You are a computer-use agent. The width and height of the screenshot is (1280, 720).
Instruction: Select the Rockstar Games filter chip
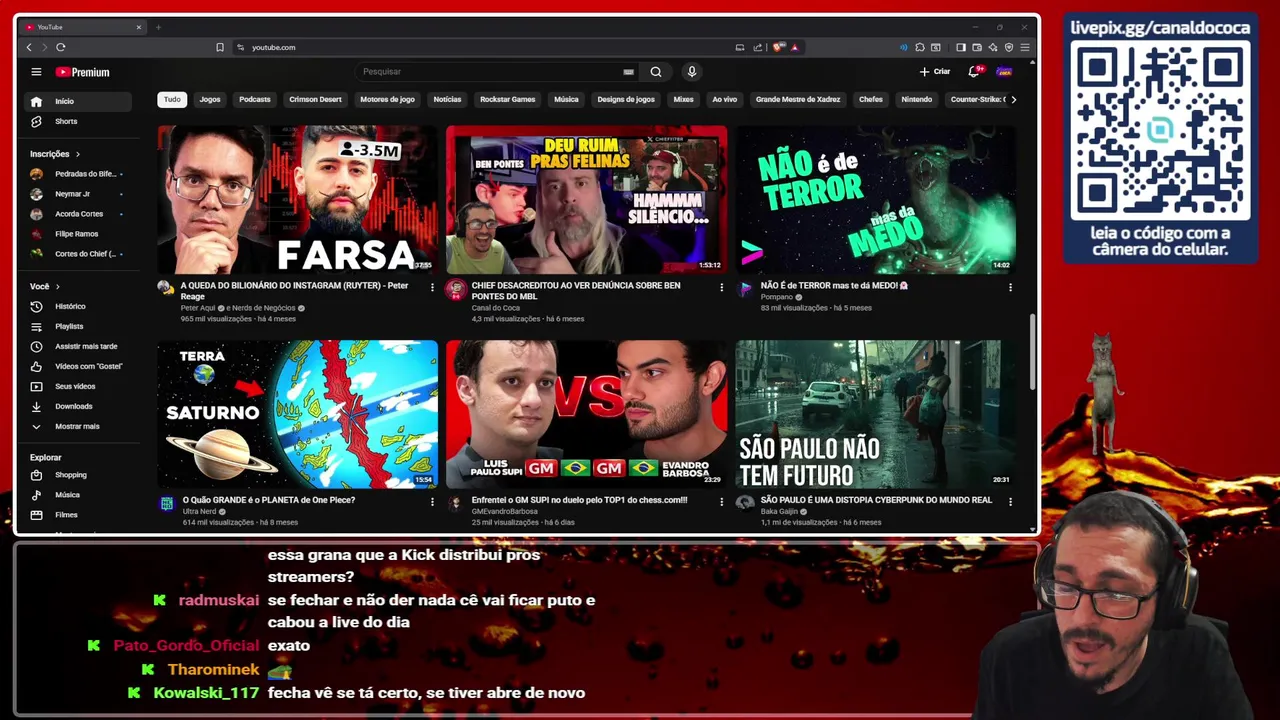(x=508, y=99)
